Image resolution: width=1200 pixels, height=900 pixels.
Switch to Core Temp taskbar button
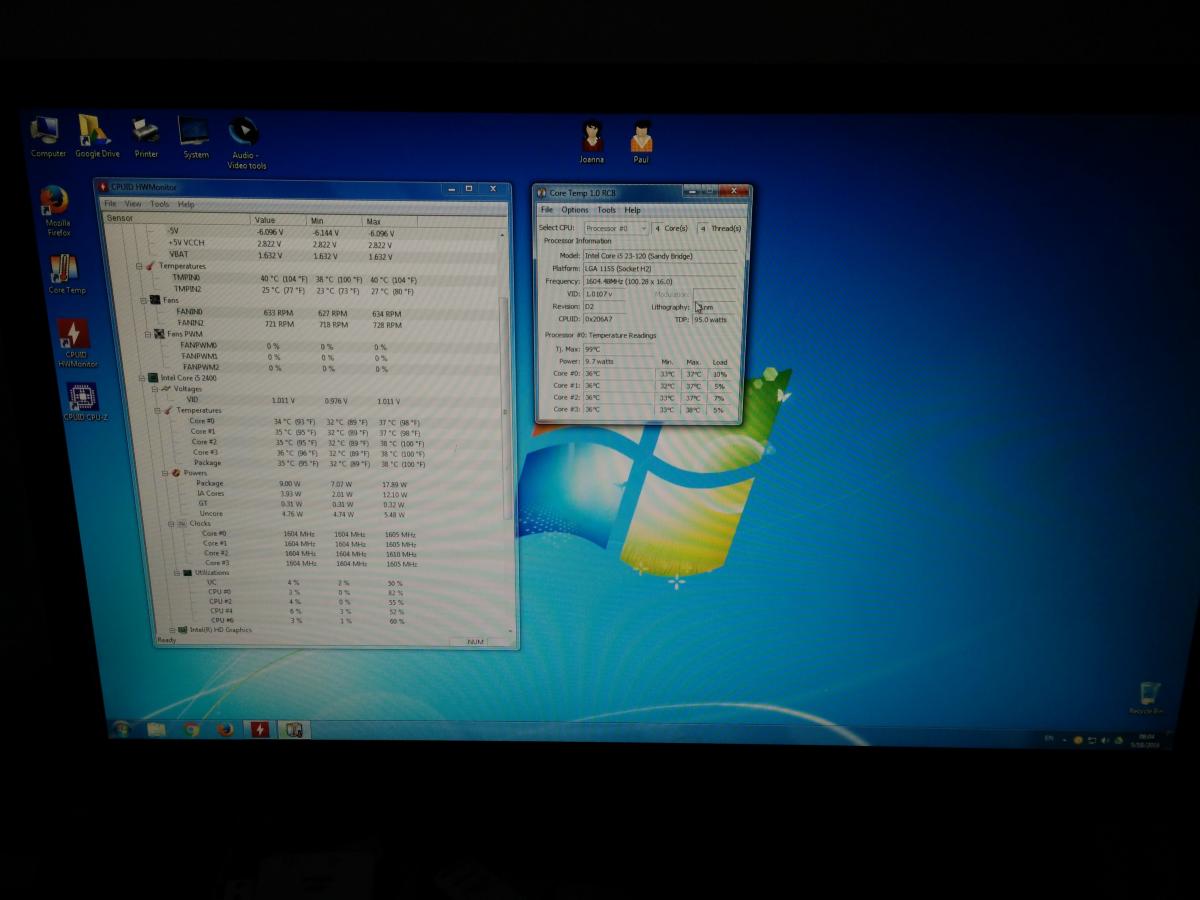point(294,730)
